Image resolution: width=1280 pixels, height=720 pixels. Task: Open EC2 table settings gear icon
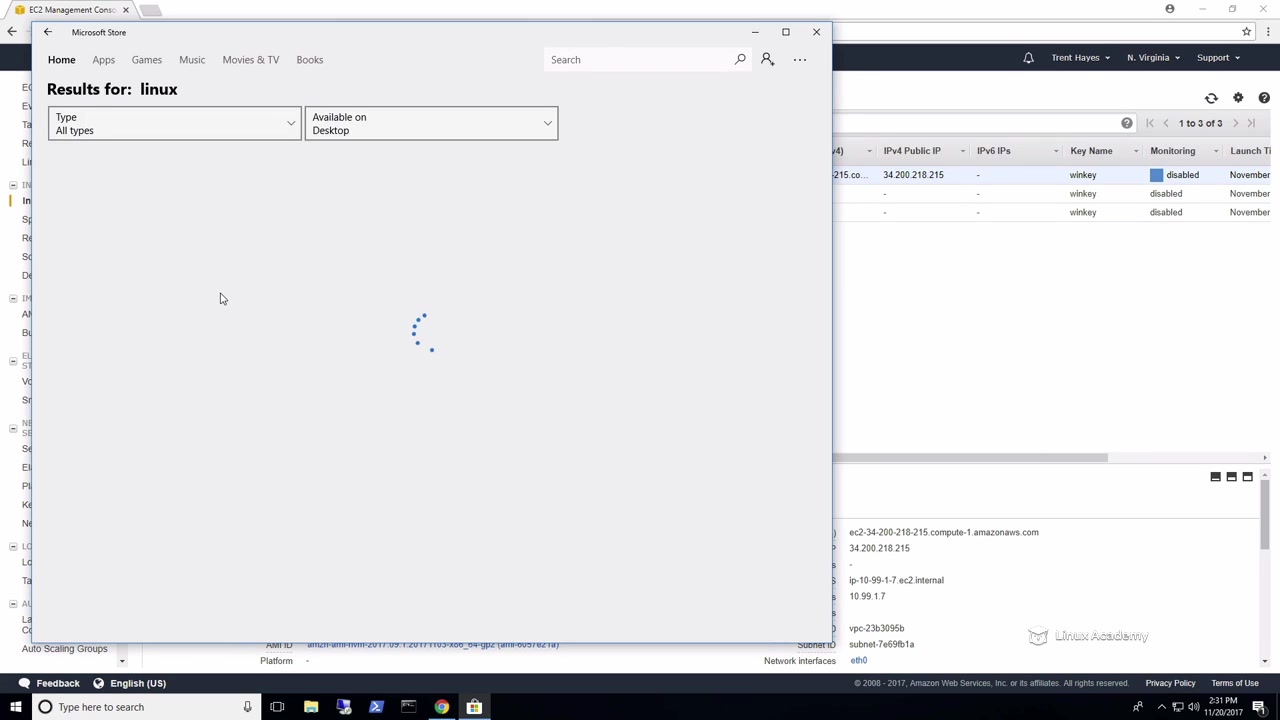[x=1238, y=98]
